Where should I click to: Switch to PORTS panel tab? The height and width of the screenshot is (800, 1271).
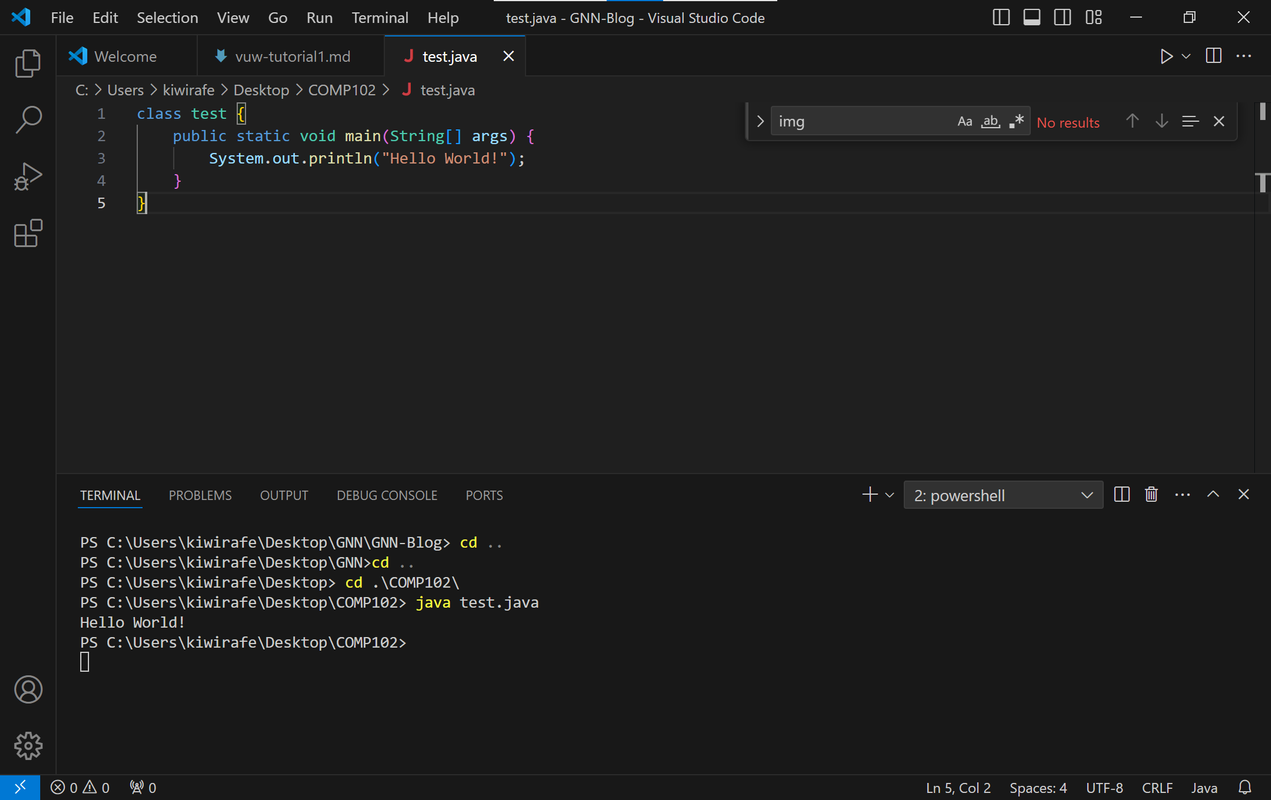click(484, 495)
